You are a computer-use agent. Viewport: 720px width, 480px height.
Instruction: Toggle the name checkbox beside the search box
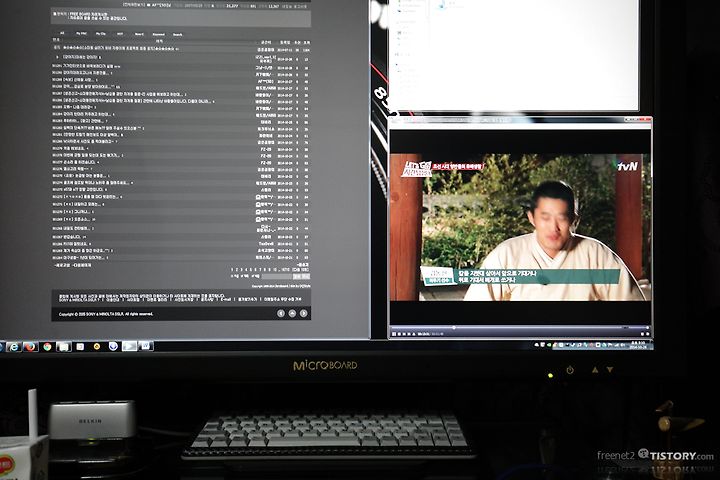(x=232, y=276)
